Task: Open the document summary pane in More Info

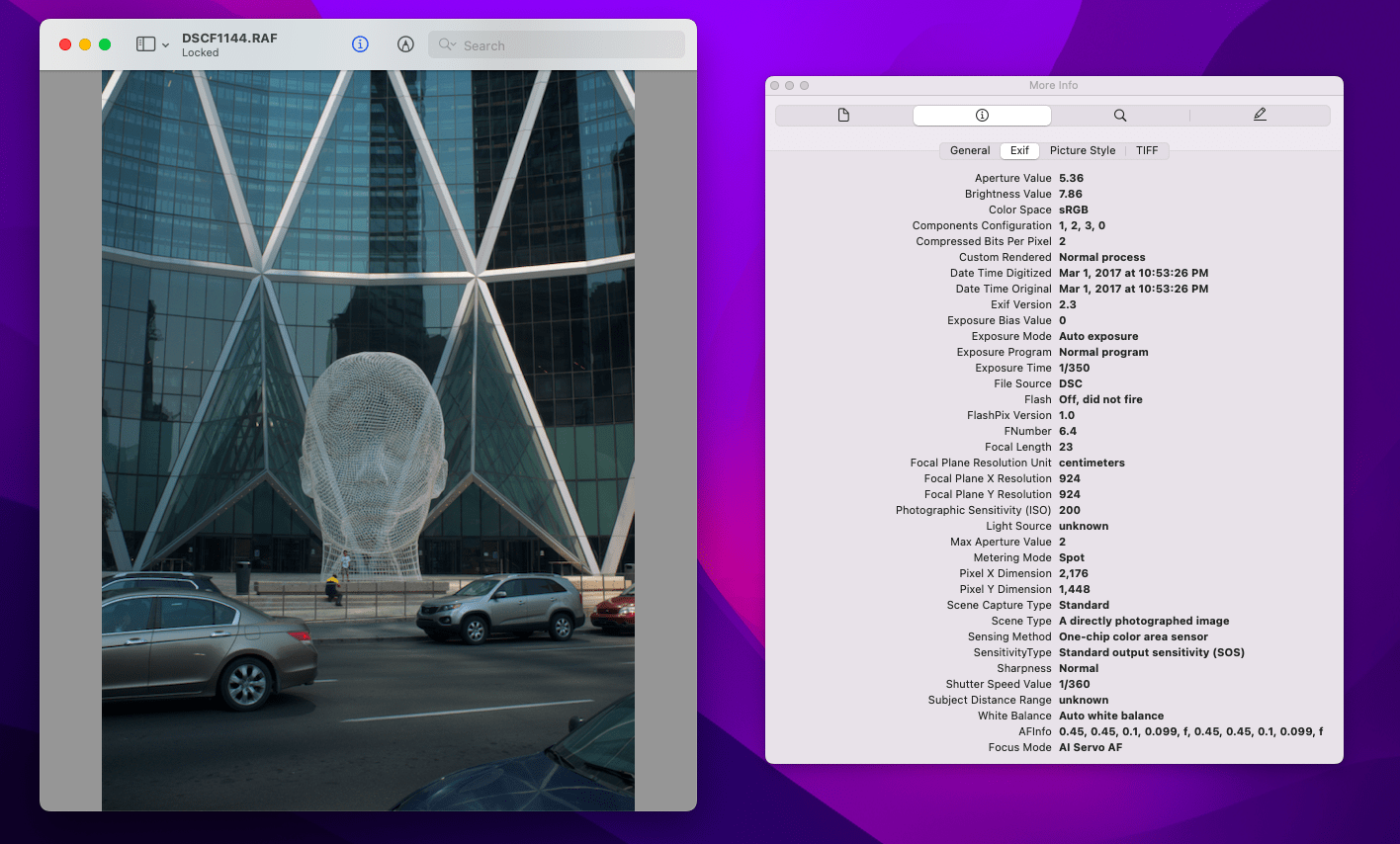Action: click(842, 116)
